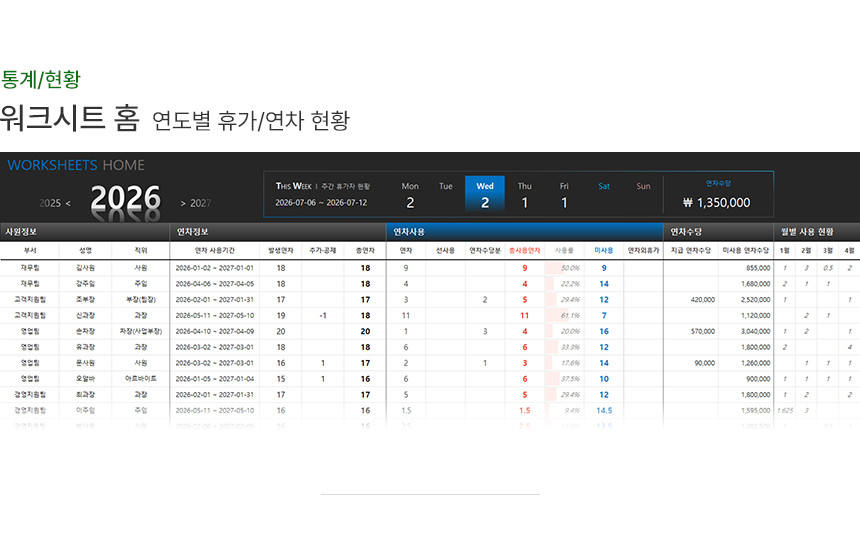
Task: Open the WORKSHEETS HOME link
Action: coord(76,165)
